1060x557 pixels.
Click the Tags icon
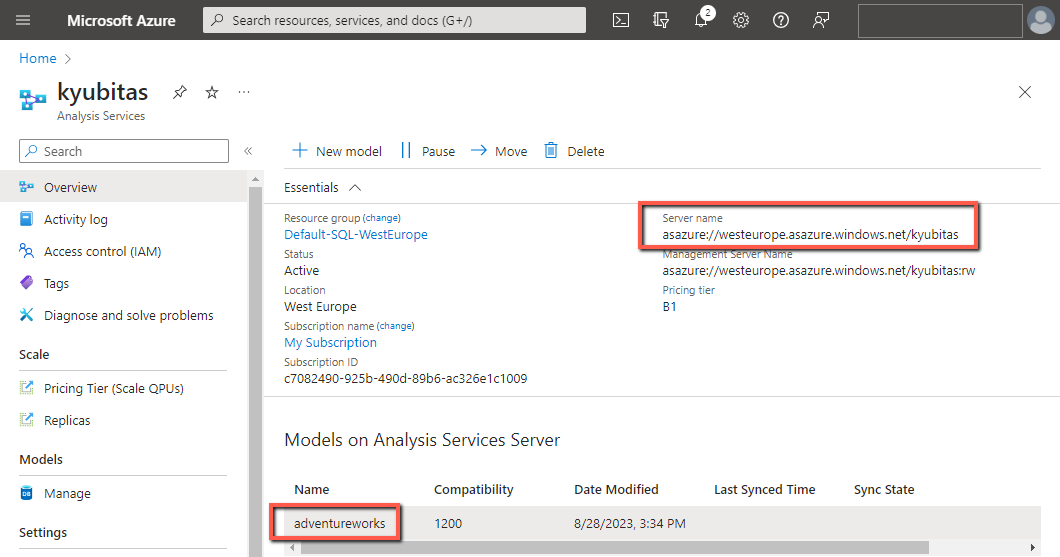[x=26, y=283]
